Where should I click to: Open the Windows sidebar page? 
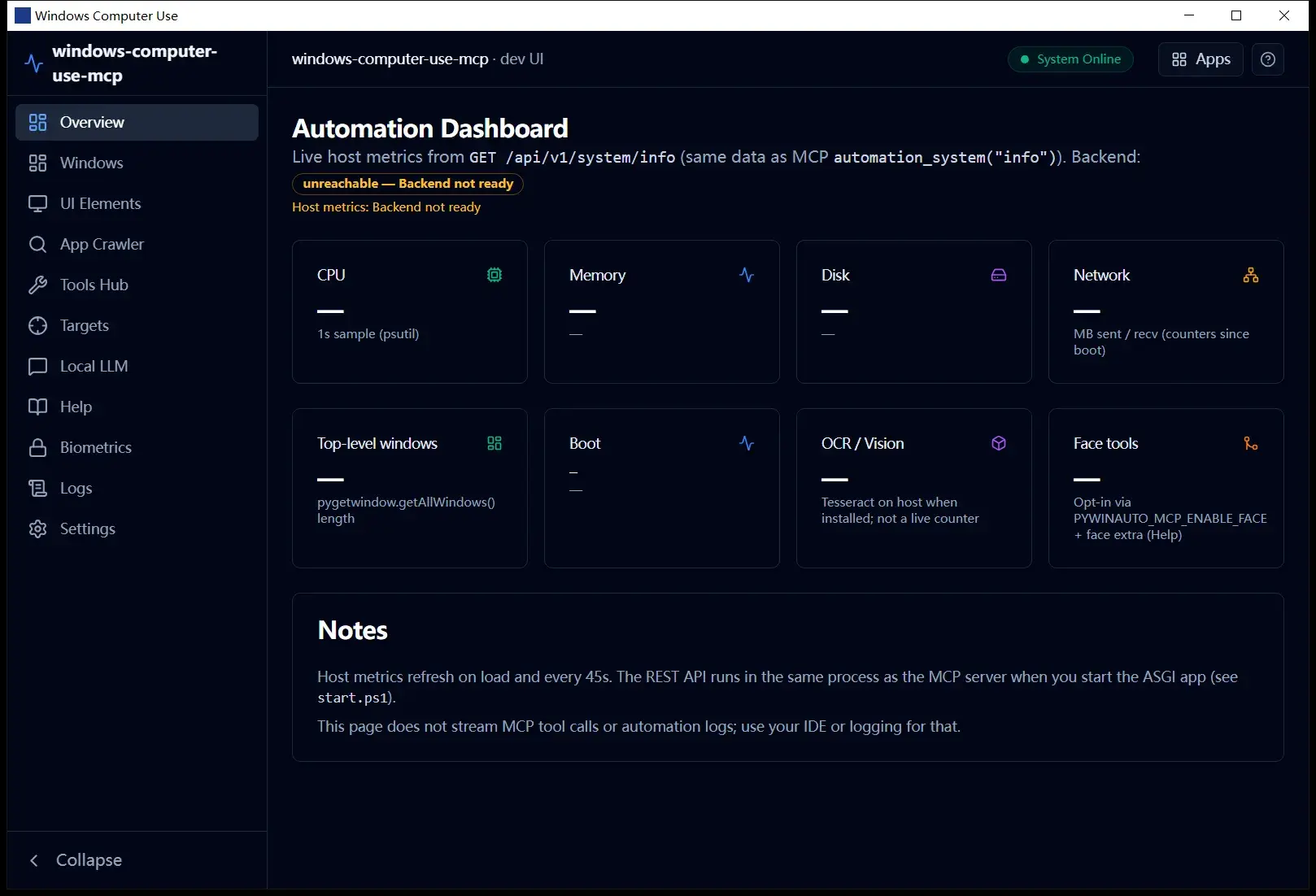pos(137,163)
